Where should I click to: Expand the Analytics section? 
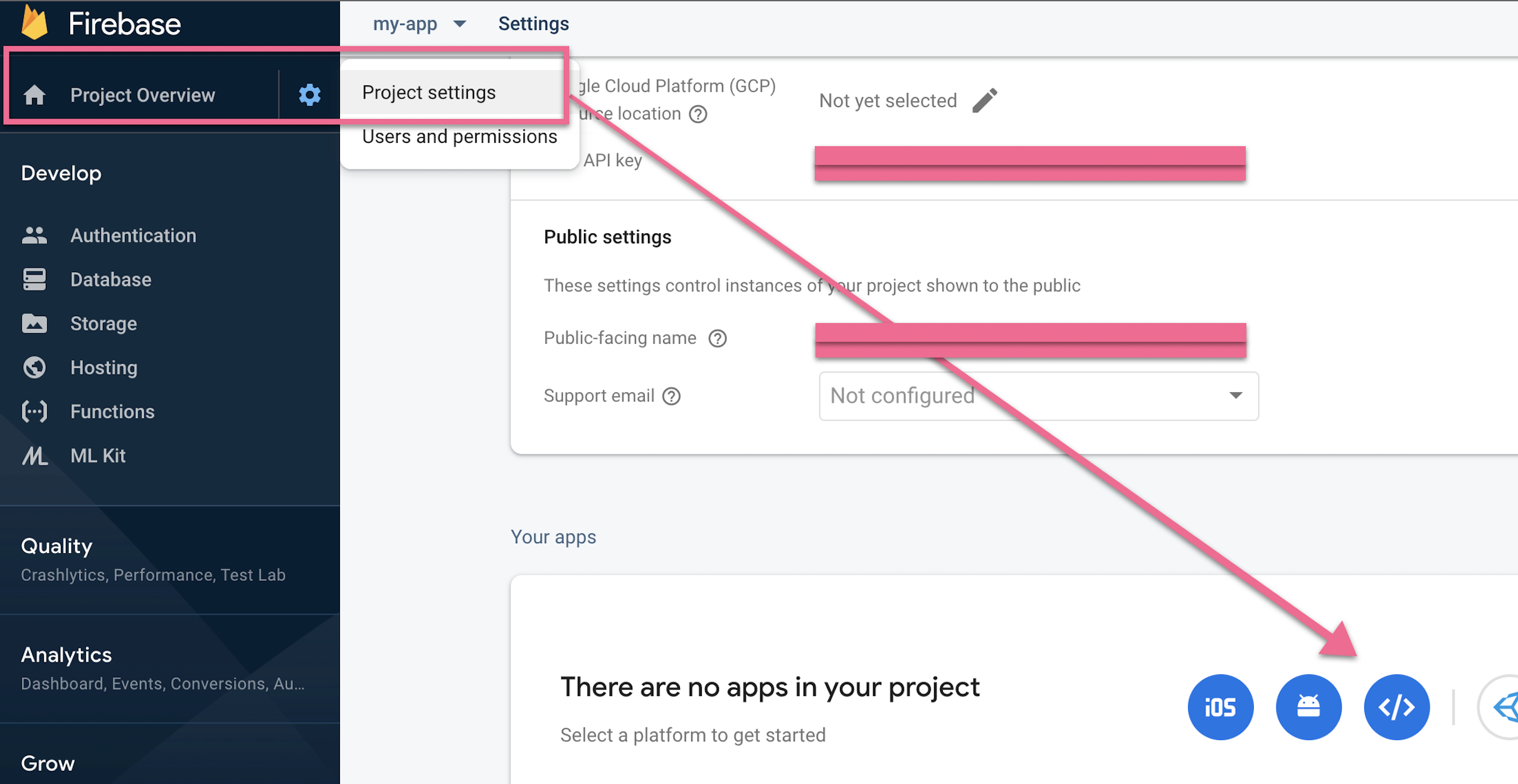[x=66, y=655]
